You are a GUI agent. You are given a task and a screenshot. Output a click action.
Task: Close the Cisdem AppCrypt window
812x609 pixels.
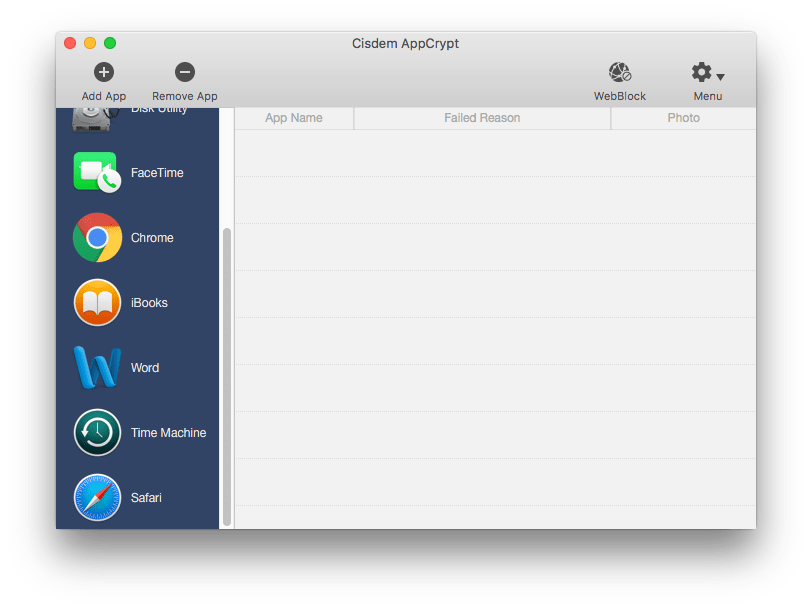coord(70,43)
